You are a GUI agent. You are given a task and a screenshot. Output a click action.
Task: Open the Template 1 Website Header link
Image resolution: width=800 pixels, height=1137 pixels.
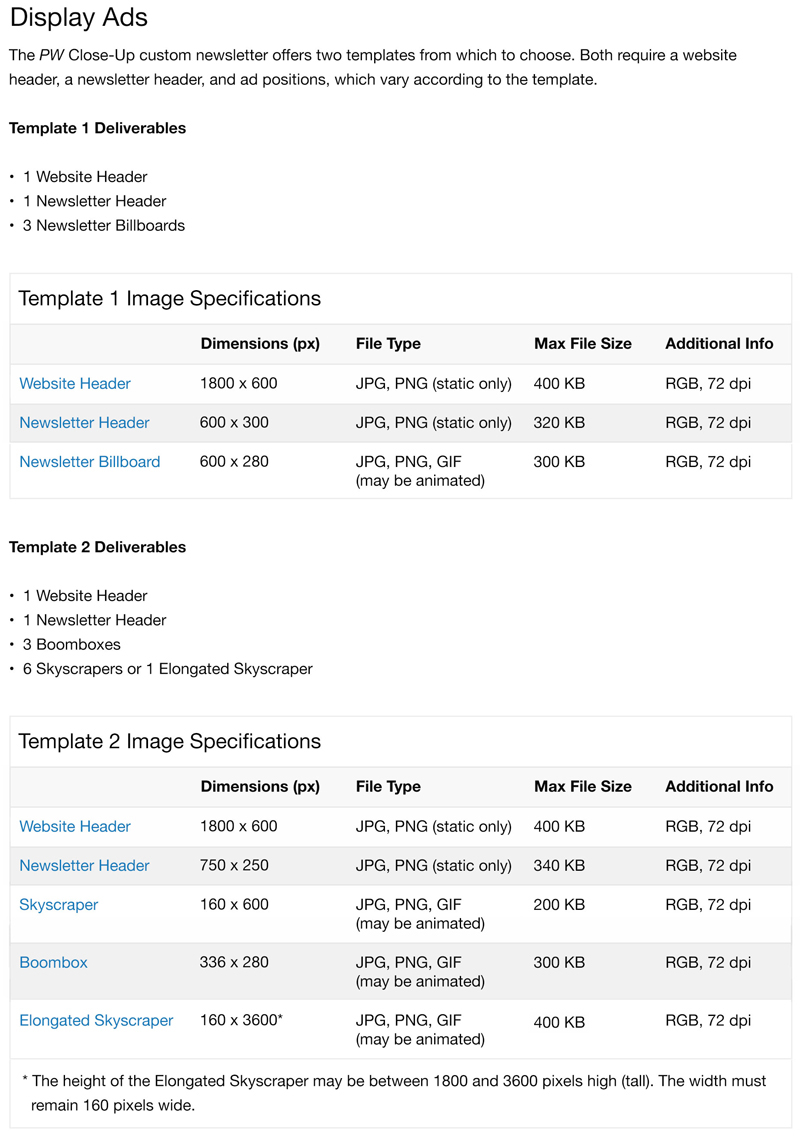(75, 384)
